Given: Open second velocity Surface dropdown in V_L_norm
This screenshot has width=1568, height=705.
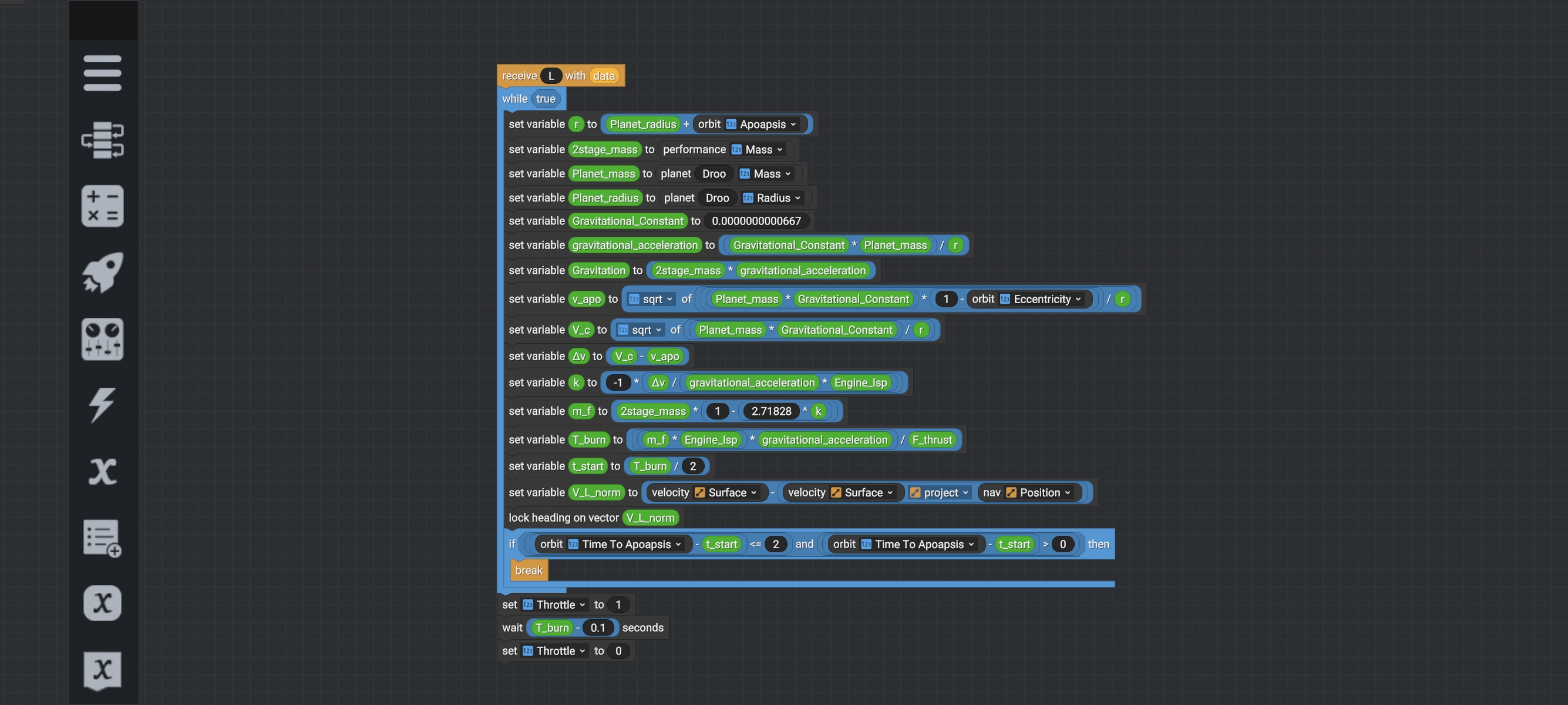Looking at the screenshot, I should (862, 492).
